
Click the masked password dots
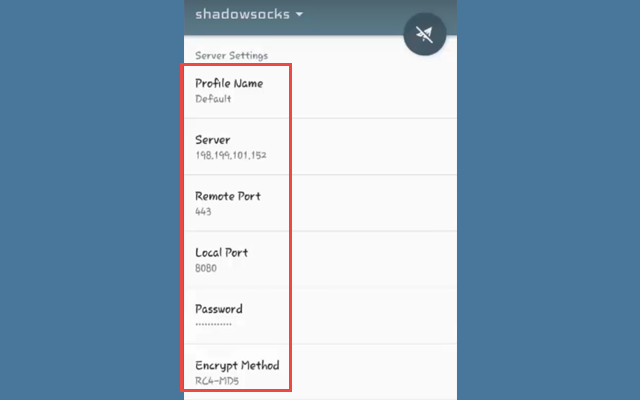pyautogui.click(x=213, y=324)
